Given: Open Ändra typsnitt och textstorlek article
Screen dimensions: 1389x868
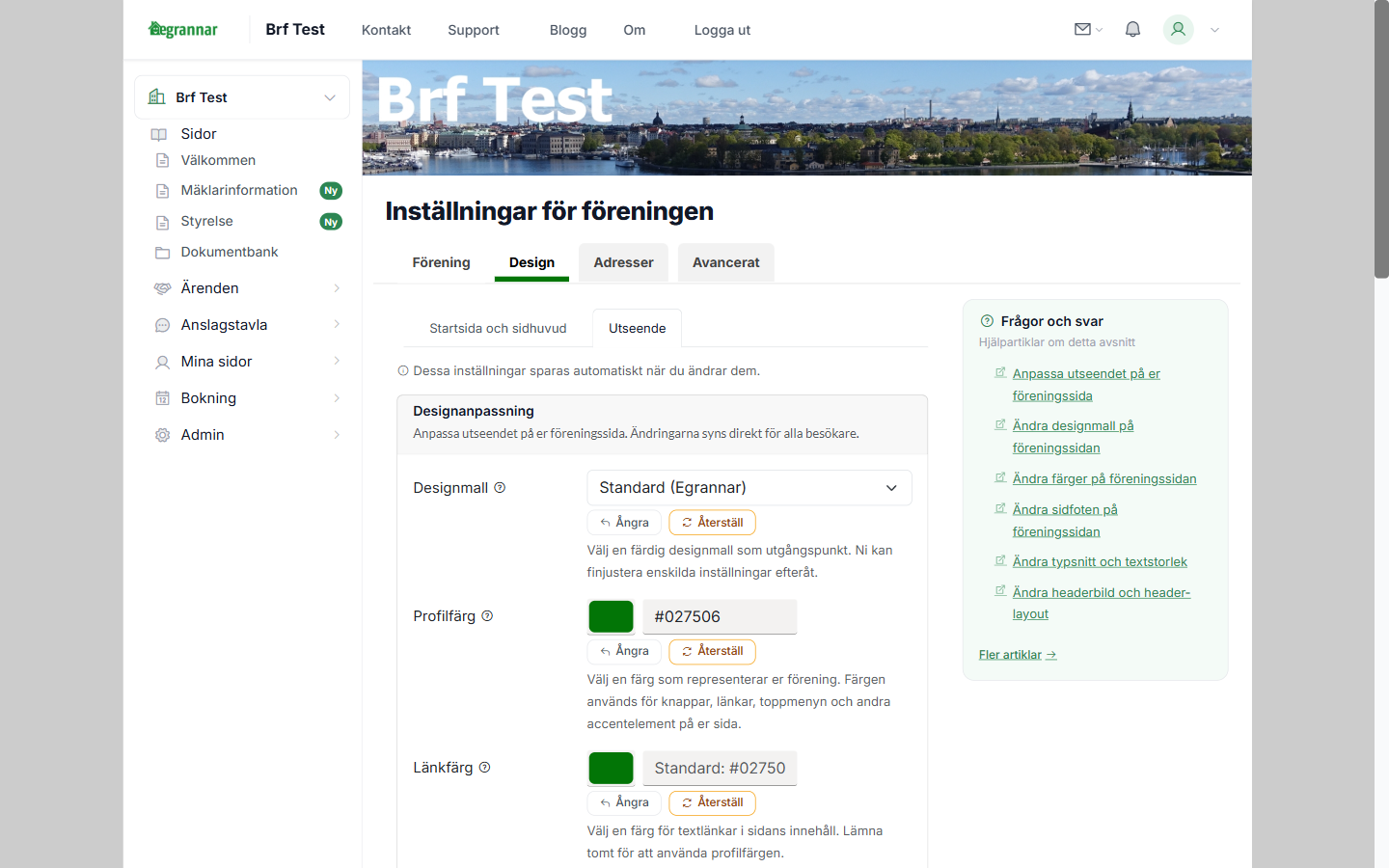Looking at the screenshot, I should pos(1100,562).
